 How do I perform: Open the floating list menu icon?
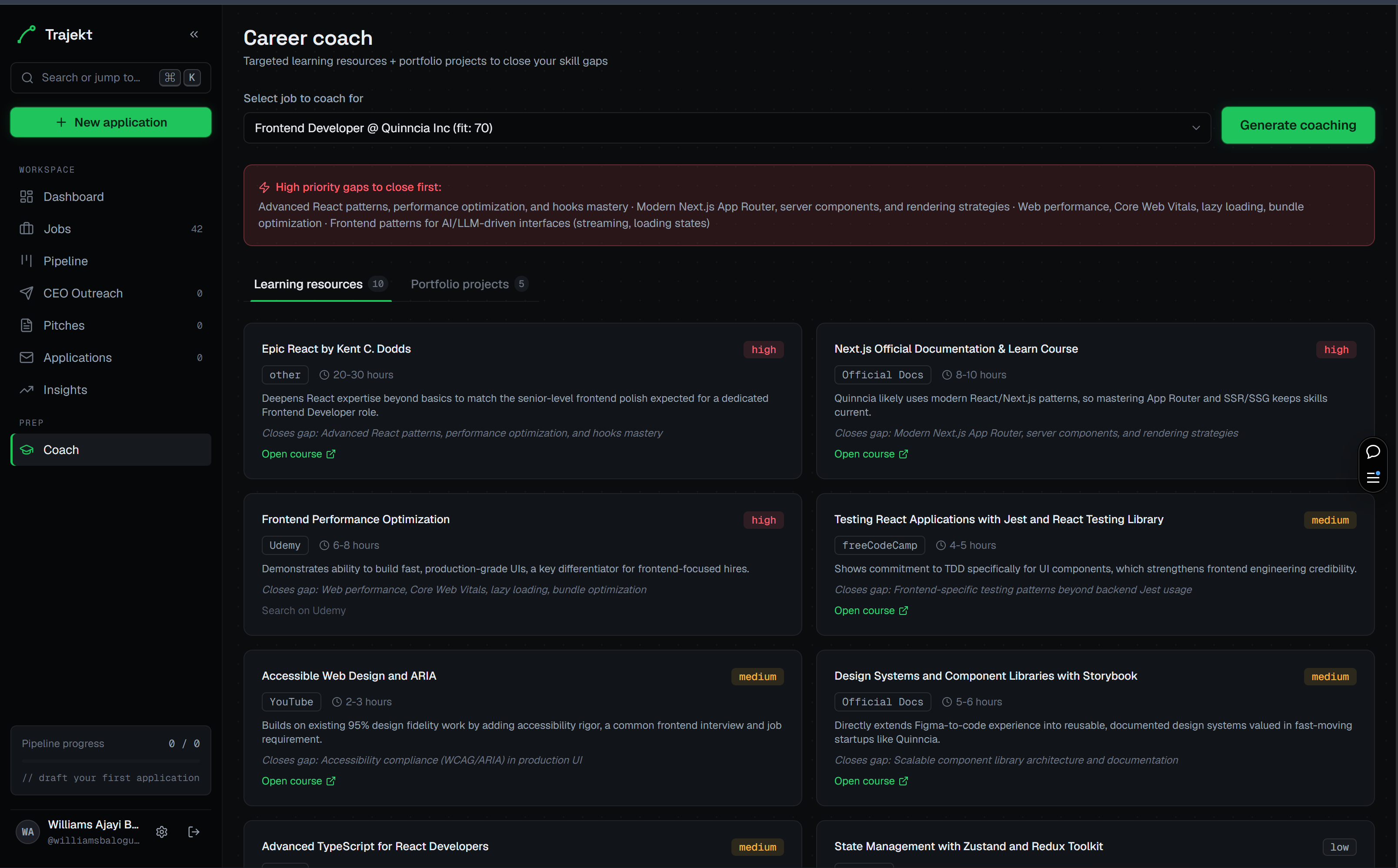(x=1373, y=477)
